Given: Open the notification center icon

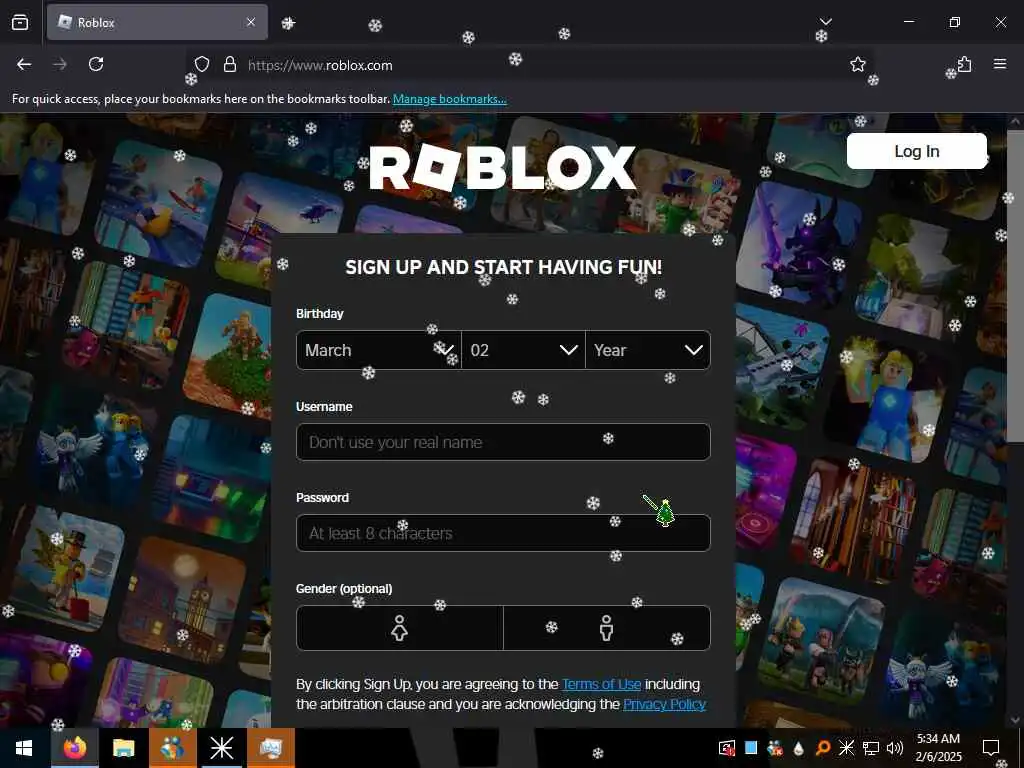Looking at the screenshot, I should [991, 748].
